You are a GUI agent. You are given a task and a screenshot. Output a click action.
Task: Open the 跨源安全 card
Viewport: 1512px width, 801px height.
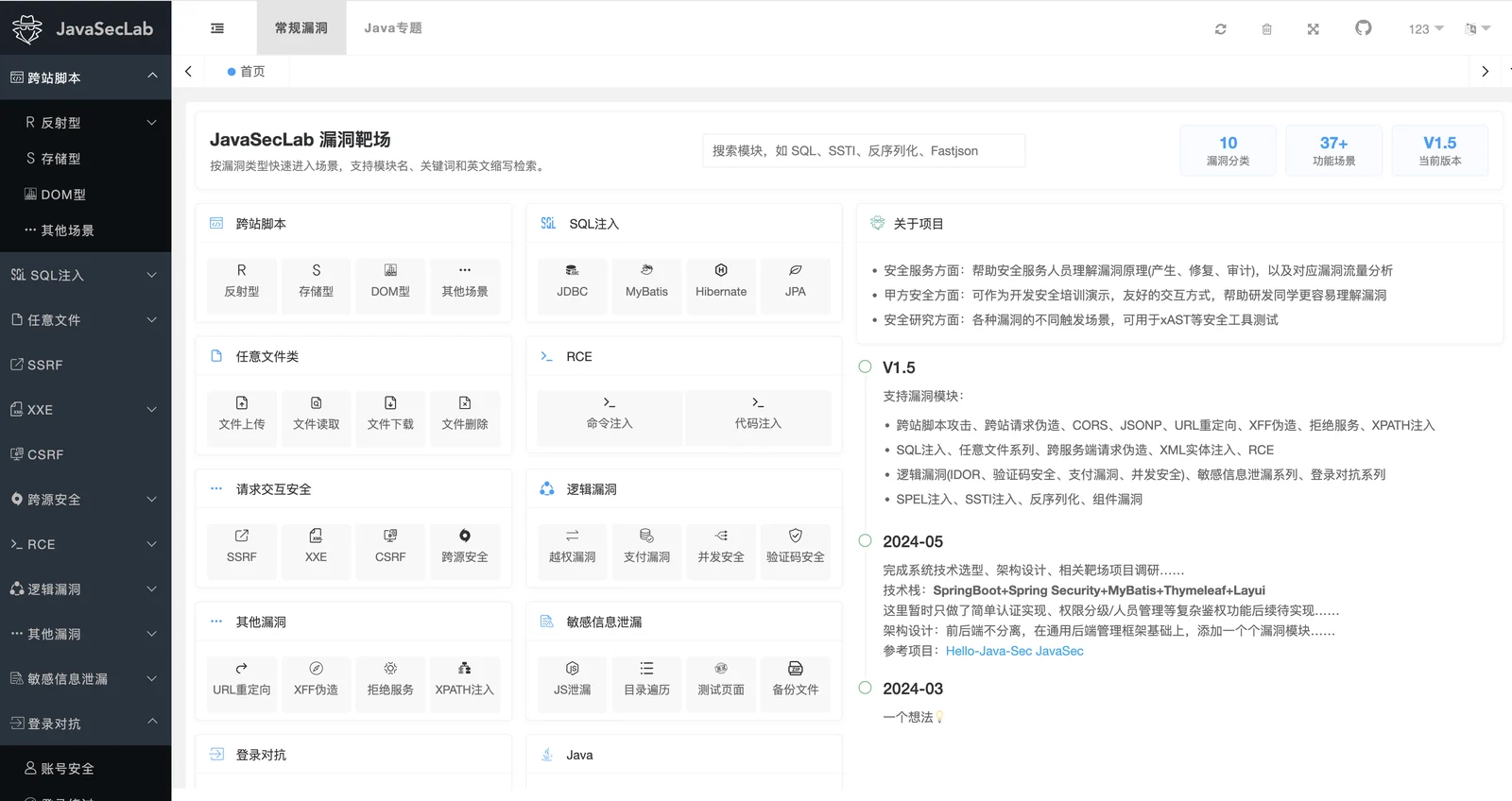coord(465,551)
